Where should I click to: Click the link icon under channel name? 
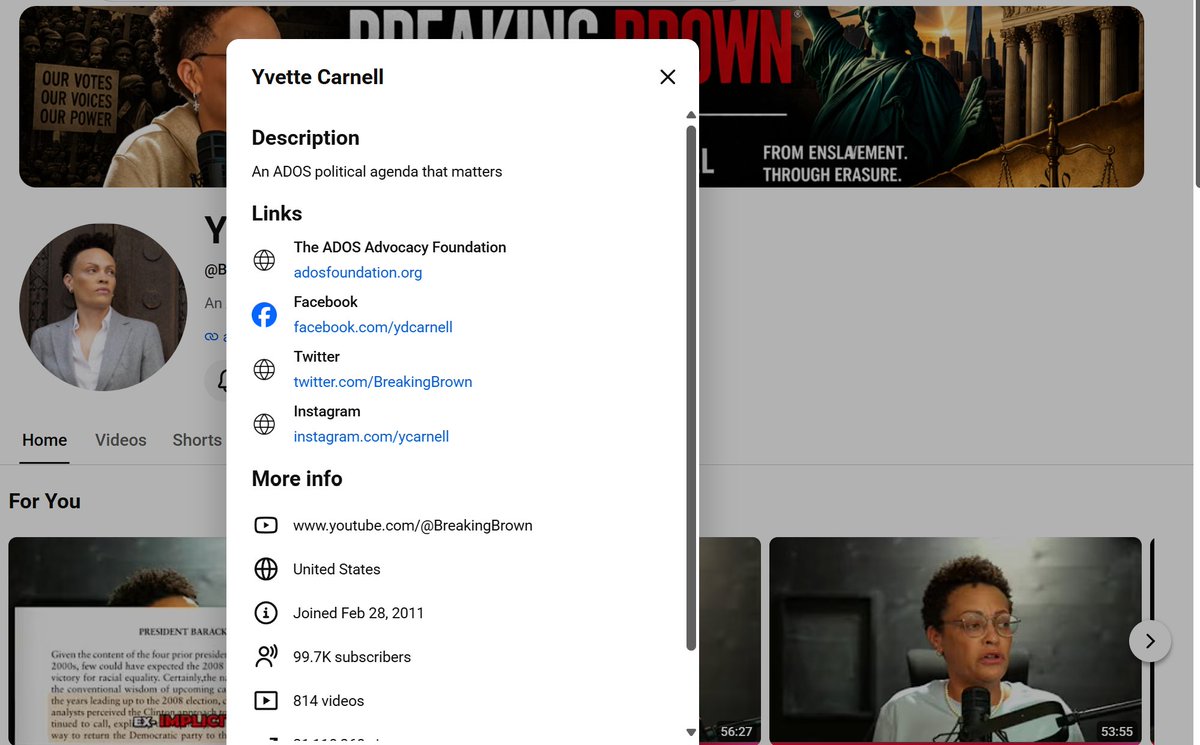click(211, 337)
